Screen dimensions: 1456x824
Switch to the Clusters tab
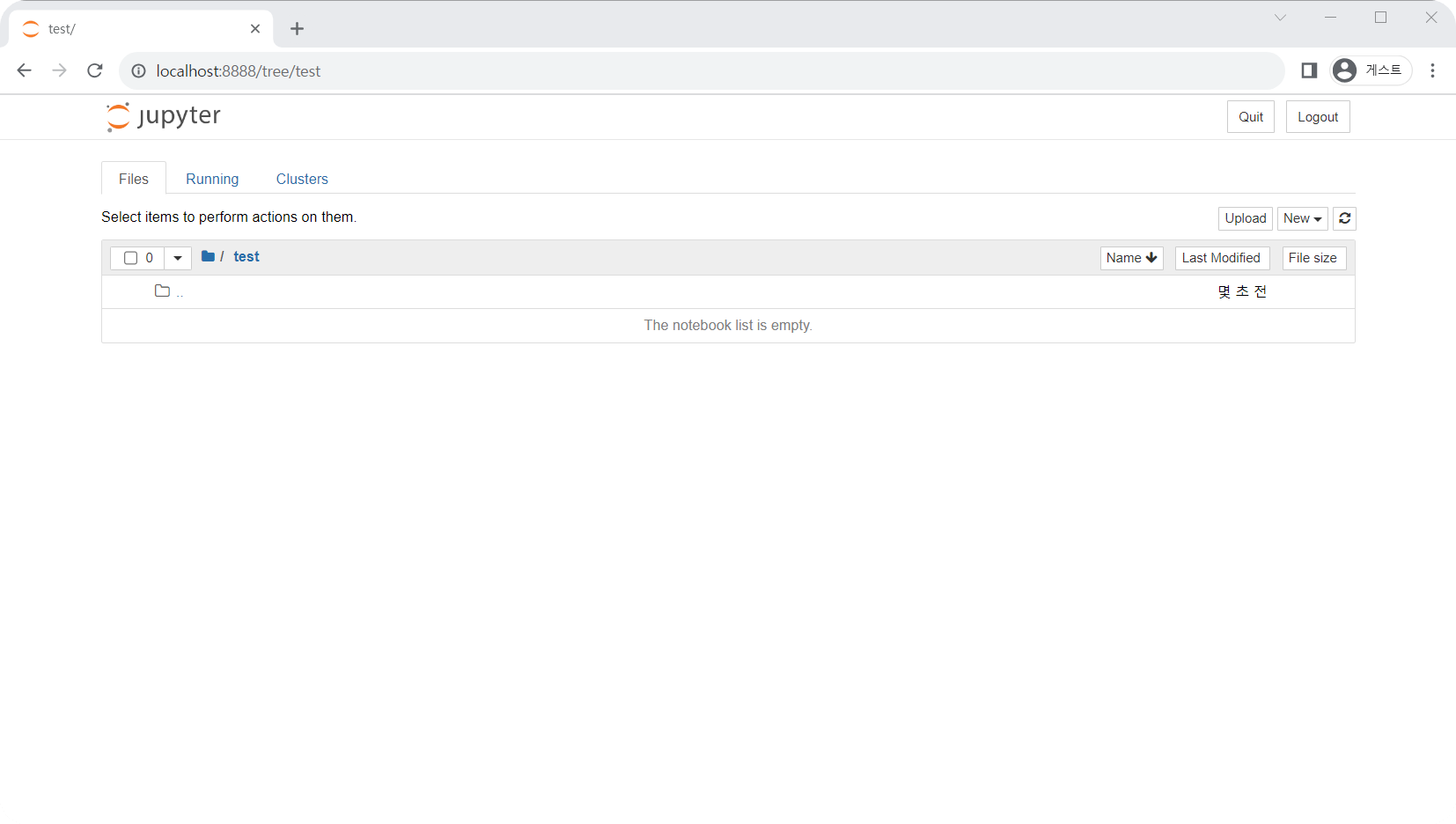(x=302, y=179)
